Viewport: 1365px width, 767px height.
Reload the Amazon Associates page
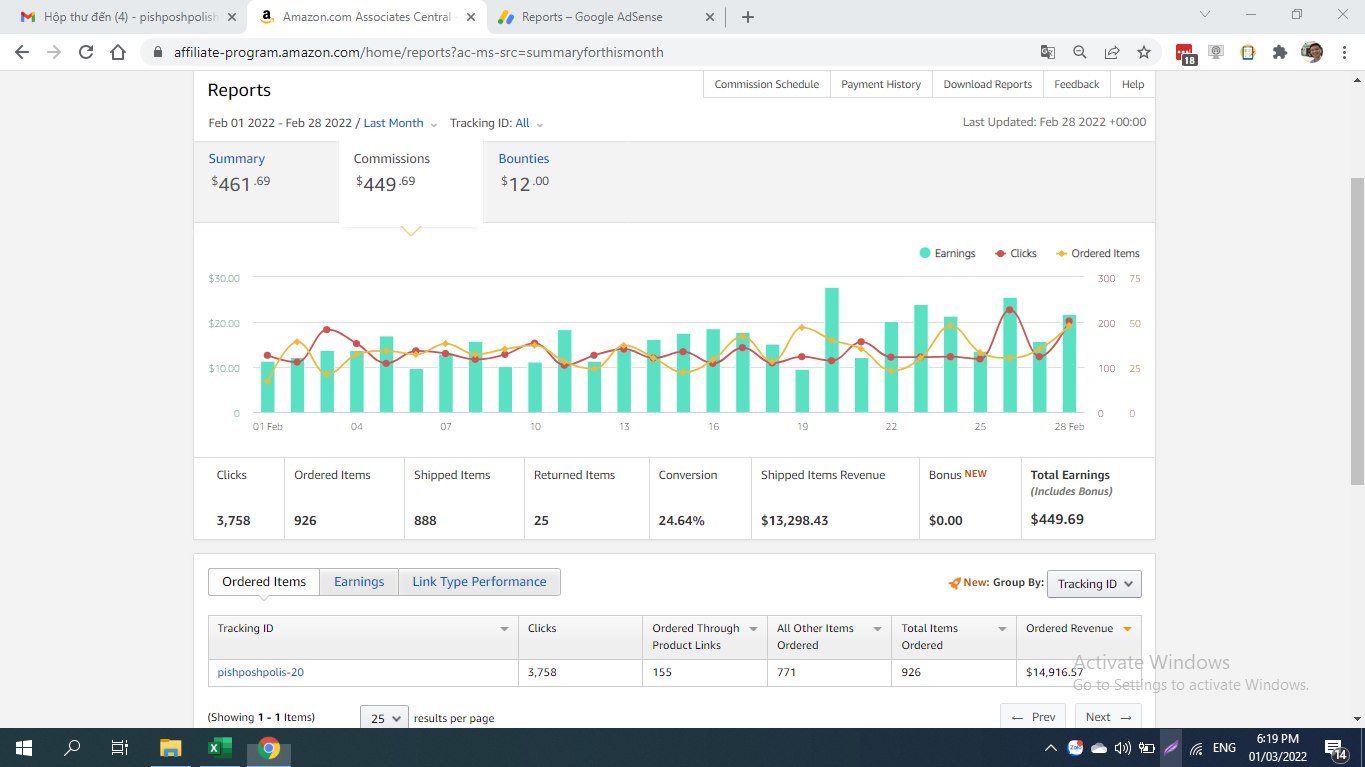86,52
